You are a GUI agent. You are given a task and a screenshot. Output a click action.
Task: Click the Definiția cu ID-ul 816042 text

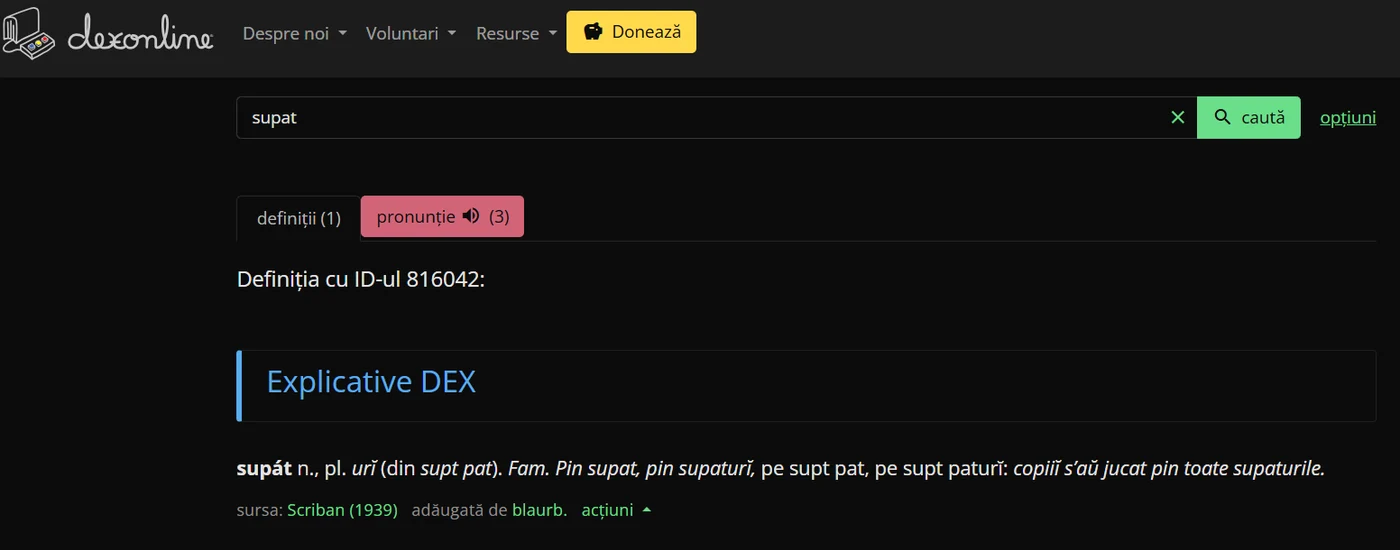(361, 279)
